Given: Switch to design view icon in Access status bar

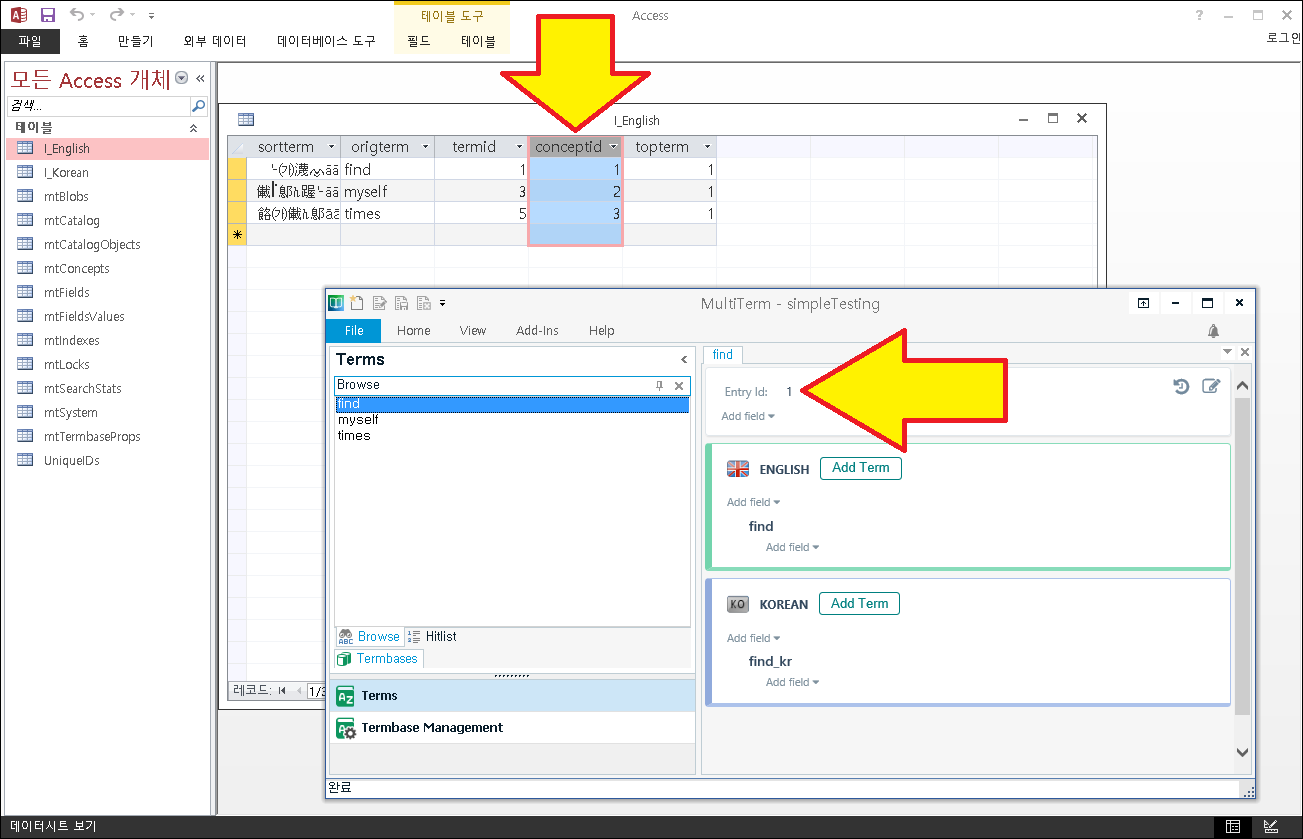Looking at the screenshot, I should coord(1271,827).
